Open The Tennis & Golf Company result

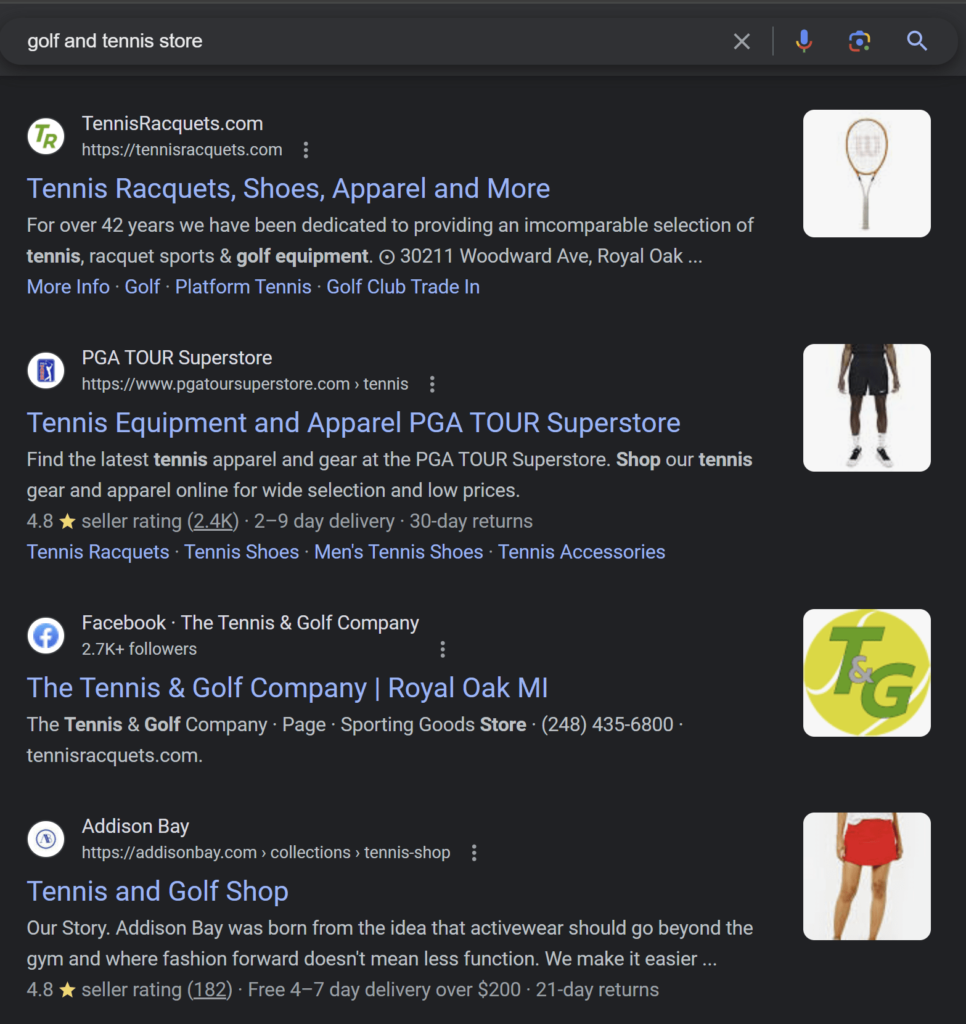[x=287, y=688]
